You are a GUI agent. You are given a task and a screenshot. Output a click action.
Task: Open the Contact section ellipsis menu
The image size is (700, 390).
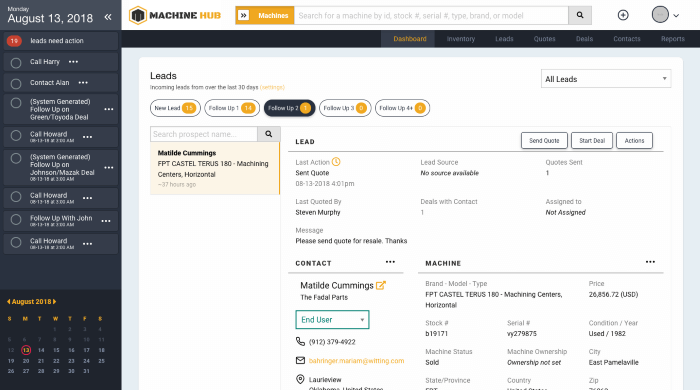pos(390,262)
